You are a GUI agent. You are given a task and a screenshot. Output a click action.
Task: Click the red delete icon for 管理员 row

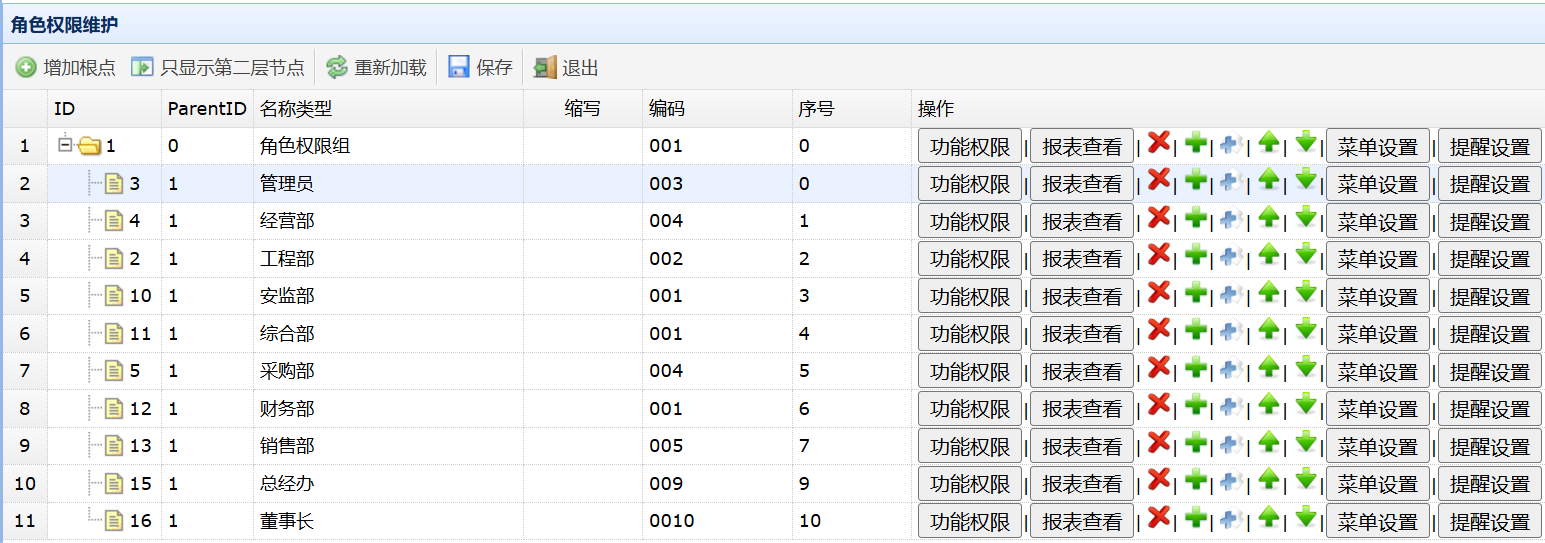point(1159,180)
